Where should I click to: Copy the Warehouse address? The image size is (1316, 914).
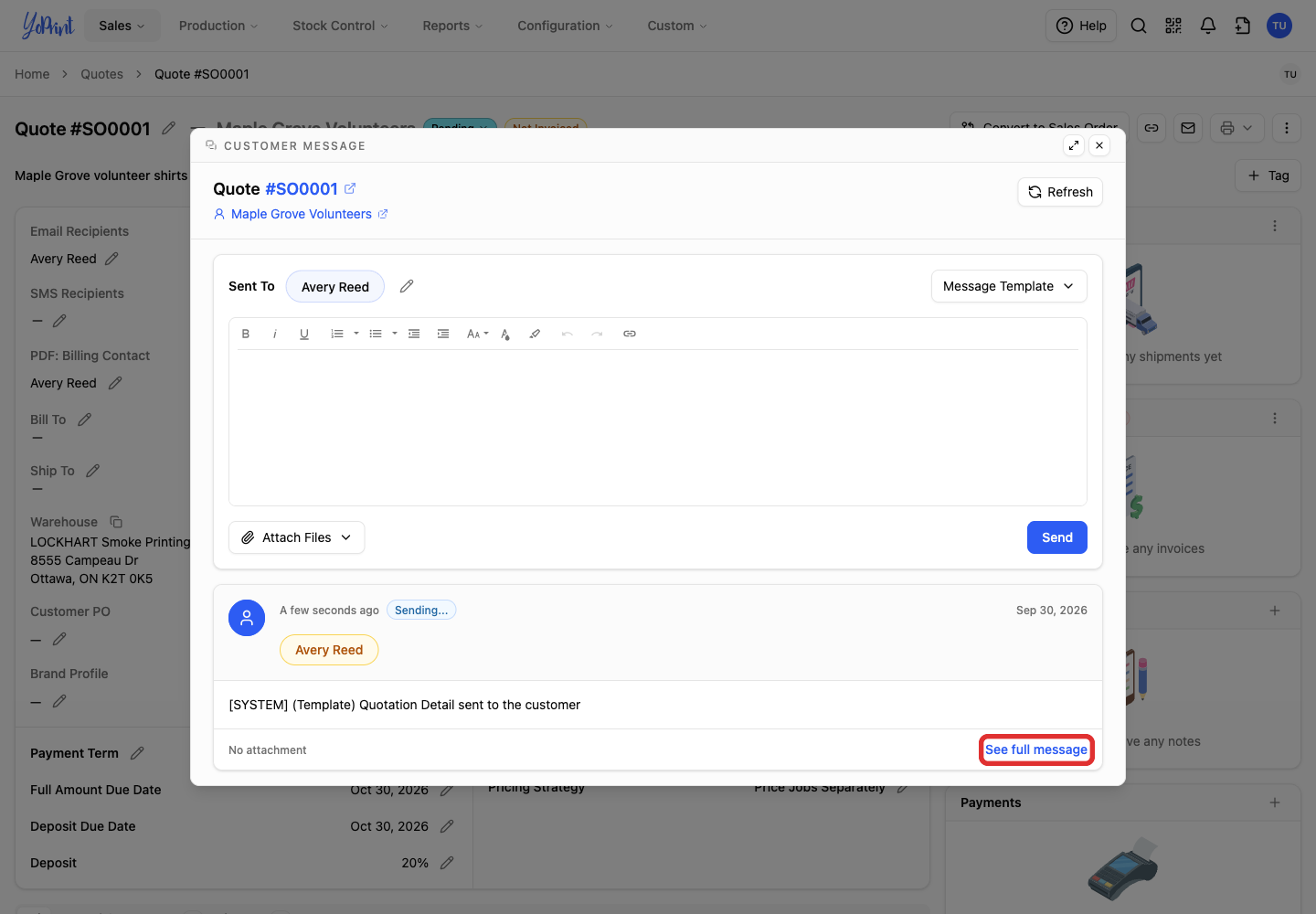(116, 522)
